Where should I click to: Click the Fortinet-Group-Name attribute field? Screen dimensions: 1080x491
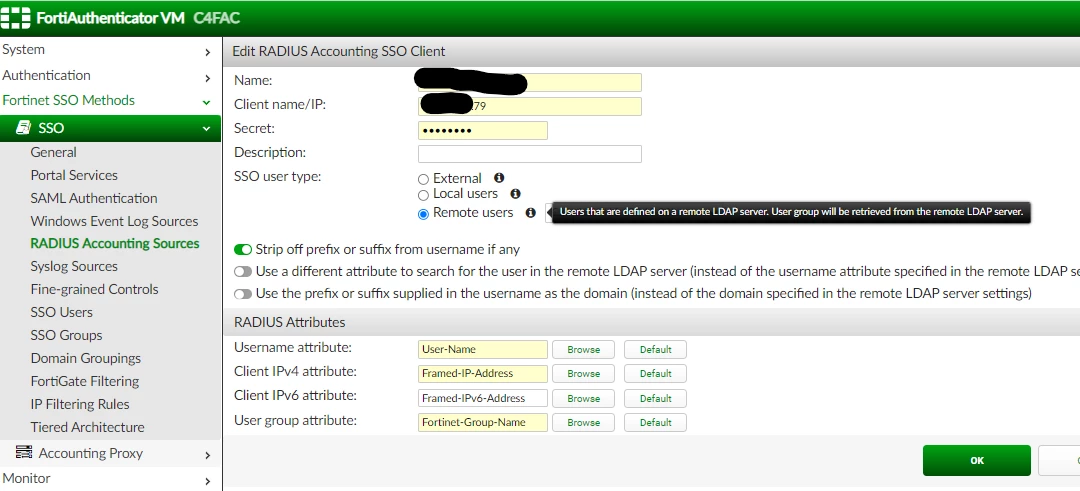pos(483,422)
